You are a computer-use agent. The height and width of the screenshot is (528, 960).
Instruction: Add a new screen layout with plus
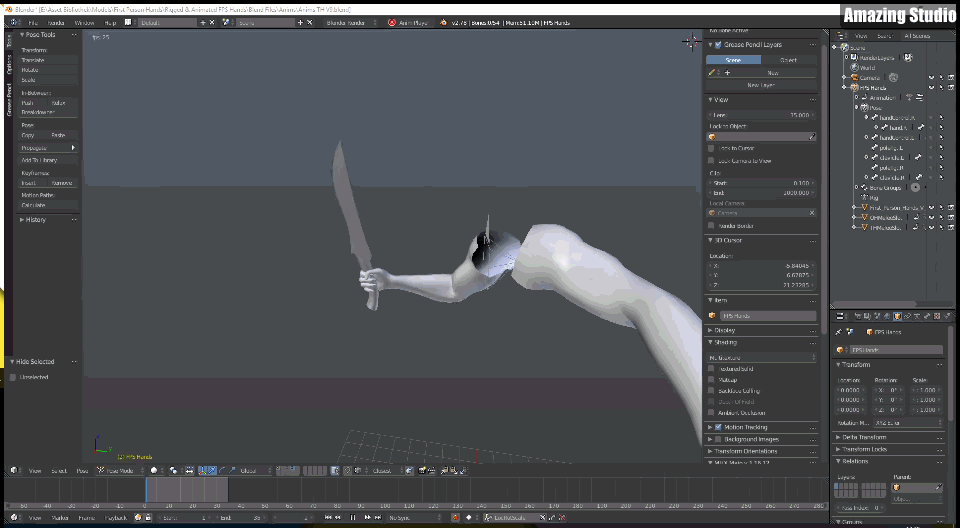(x=204, y=21)
